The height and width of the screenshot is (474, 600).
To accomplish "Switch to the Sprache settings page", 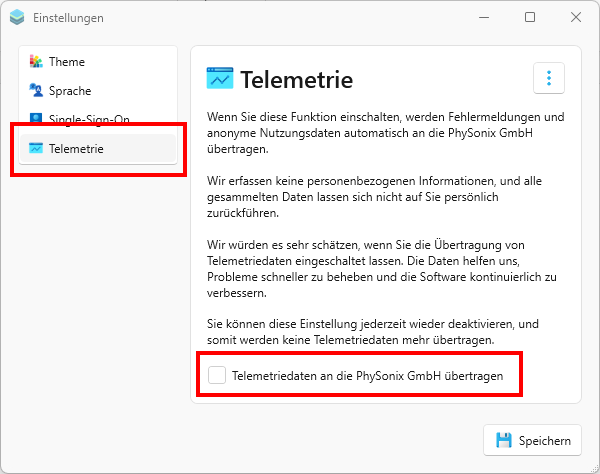I will (x=70, y=91).
